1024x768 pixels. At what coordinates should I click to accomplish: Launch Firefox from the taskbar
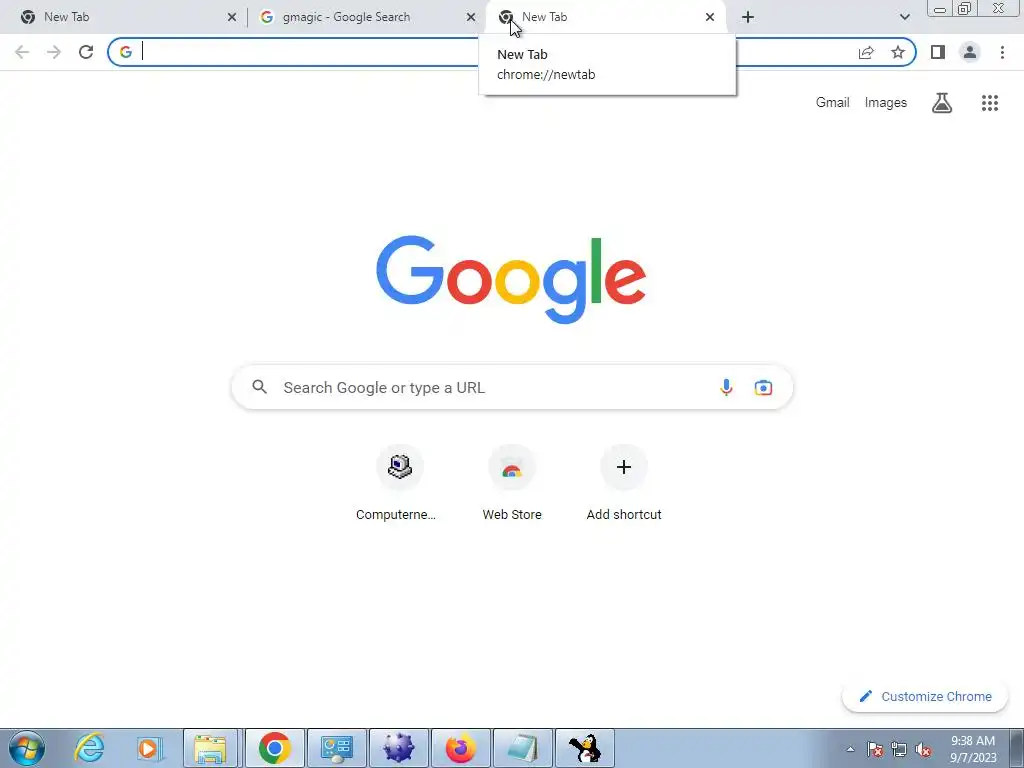coord(460,748)
